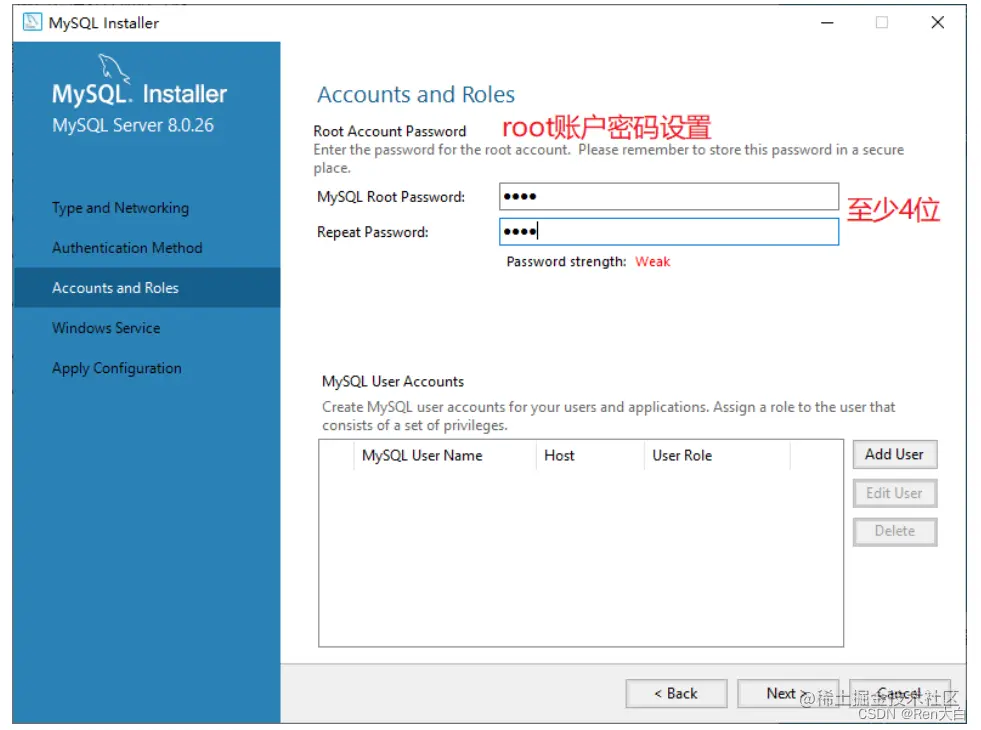Click the Root Account Password label
The height and width of the screenshot is (730, 981).
coord(390,131)
